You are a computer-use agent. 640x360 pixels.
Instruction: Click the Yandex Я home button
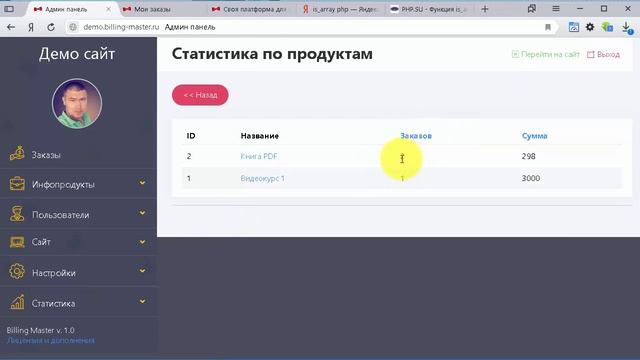click(x=31, y=27)
